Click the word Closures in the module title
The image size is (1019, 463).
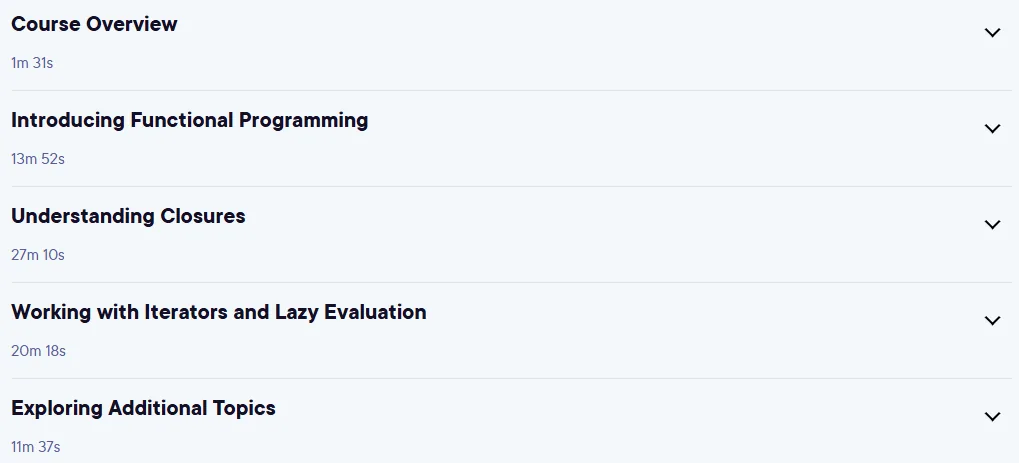pos(203,216)
